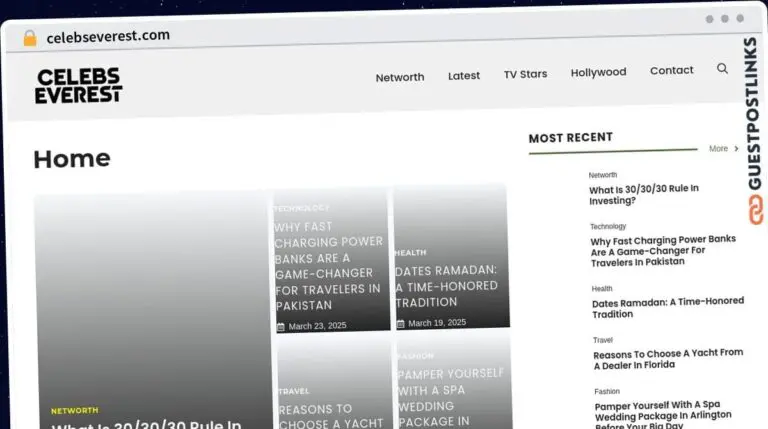Click the calendar icon beside March 19, 2025
Image resolution: width=768 pixels, height=429 pixels.
pos(400,323)
